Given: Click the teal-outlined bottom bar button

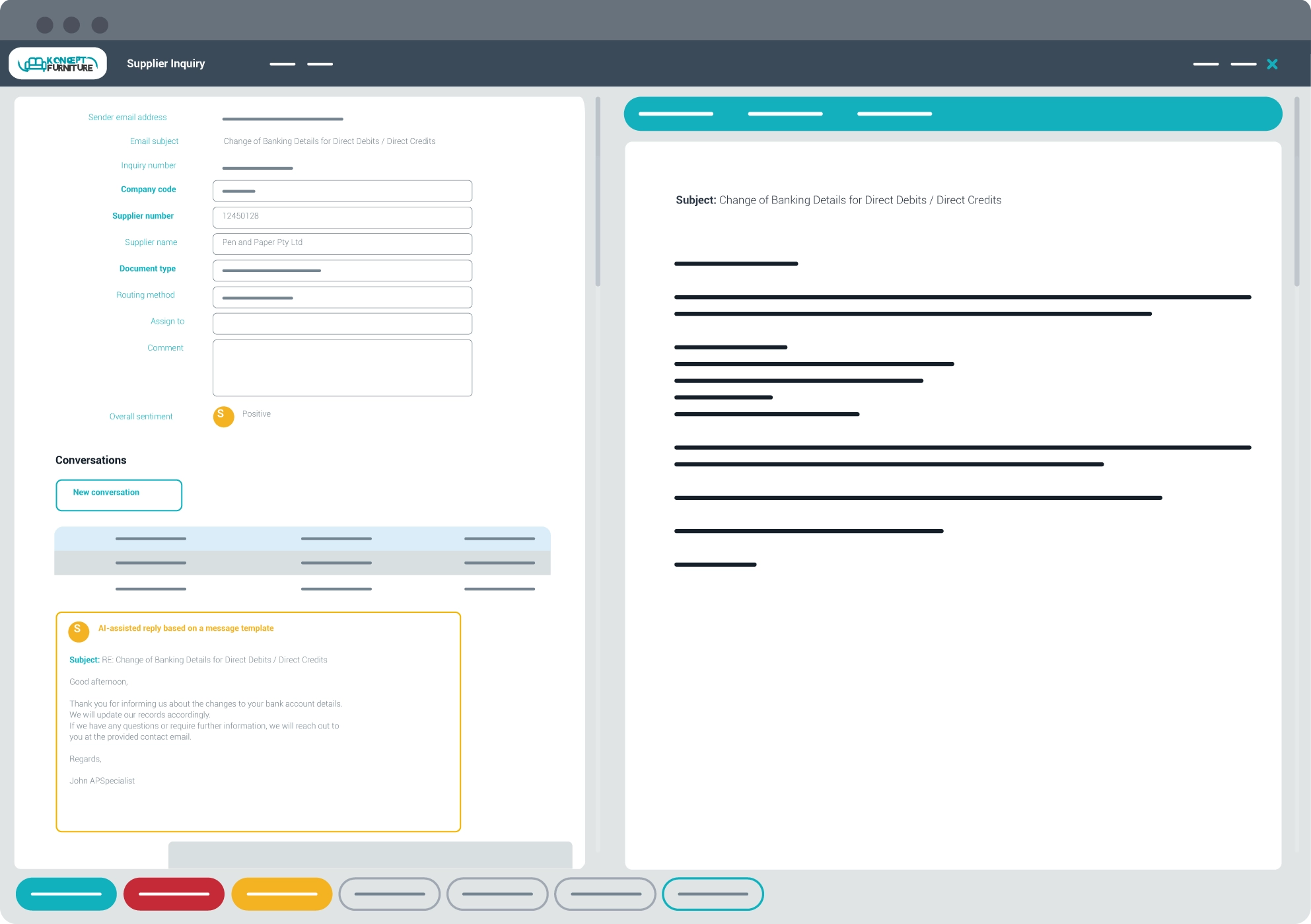Looking at the screenshot, I should 713,894.
